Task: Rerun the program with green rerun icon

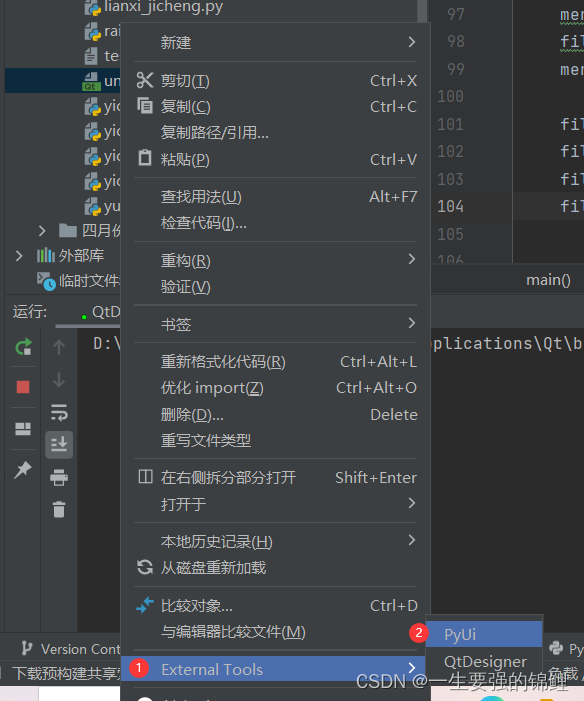Action: point(23,346)
